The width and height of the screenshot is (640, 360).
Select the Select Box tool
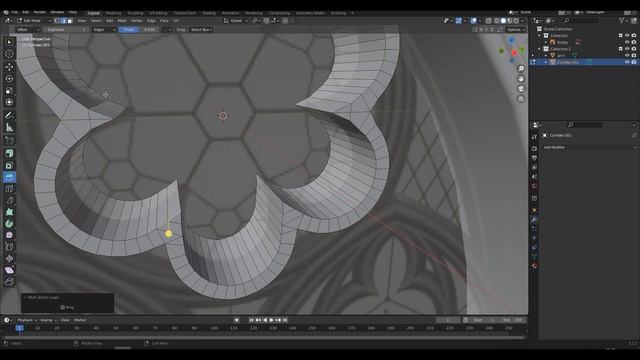click(x=9, y=42)
